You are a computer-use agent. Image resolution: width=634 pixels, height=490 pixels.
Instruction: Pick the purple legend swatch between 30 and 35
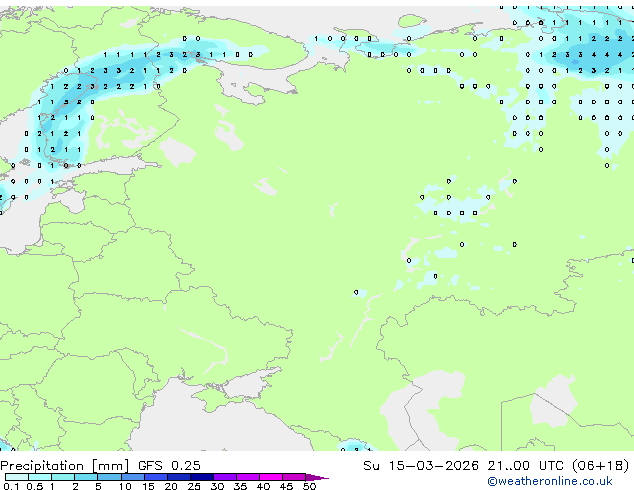pyautogui.click(x=225, y=477)
